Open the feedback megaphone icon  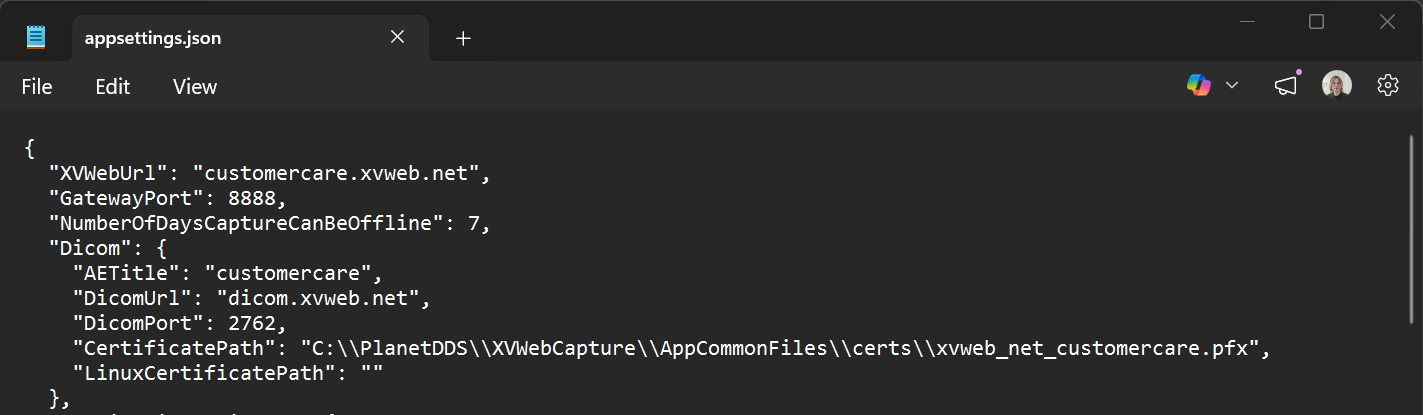coord(1286,86)
